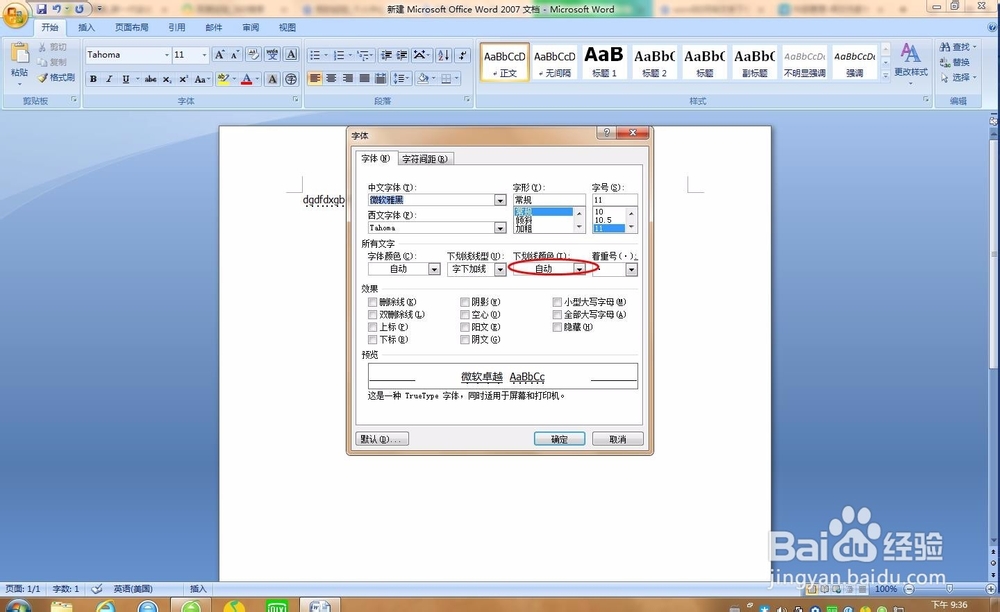Open the 插入 ribbon tab
Viewport: 1000px width, 612px height.
click(x=86, y=27)
